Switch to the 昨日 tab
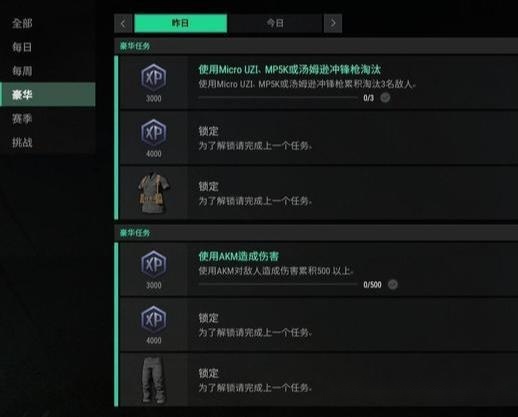The image size is (518, 417). point(180,23)
